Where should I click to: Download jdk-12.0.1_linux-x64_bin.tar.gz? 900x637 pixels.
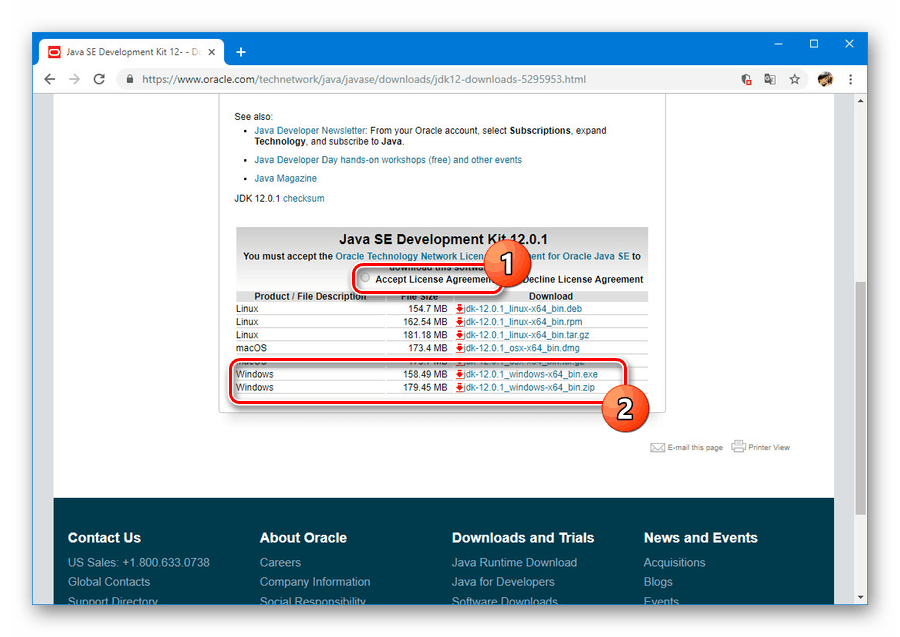point(526,335)
